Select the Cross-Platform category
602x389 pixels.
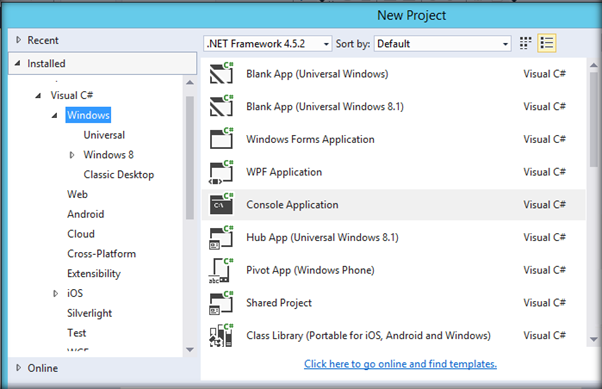coord(101,253)
